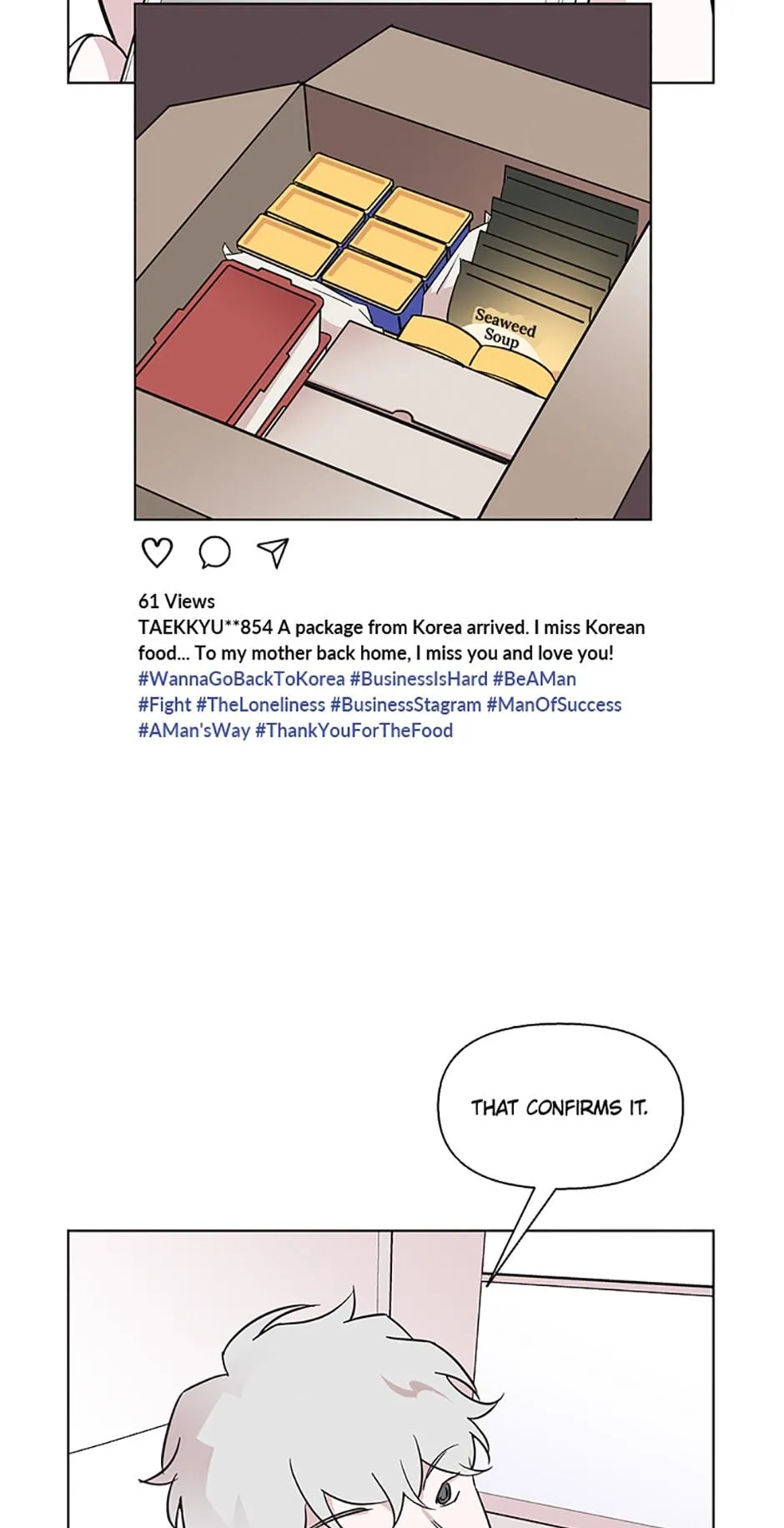Viewport: 784px width, 1528px height.
Task: Click the Seaweed Soup packet label
Action: 505,326
